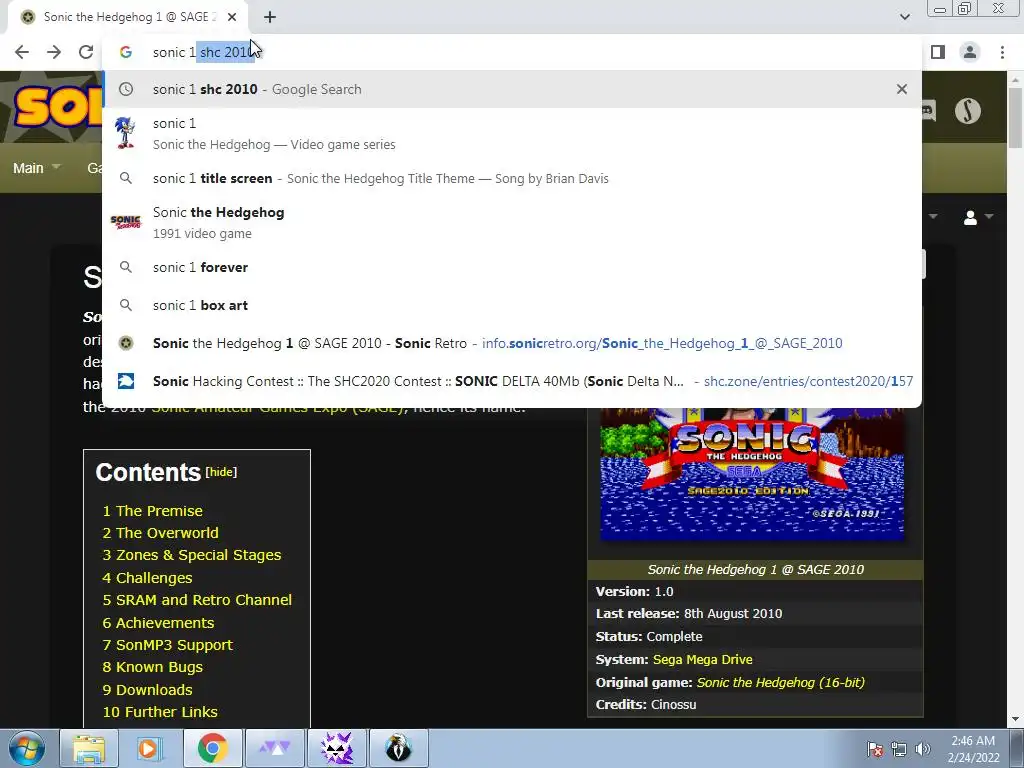Open the purple spiky creature taskbar app
Viewport: 1024px width, 768px height.
[337, 748]
